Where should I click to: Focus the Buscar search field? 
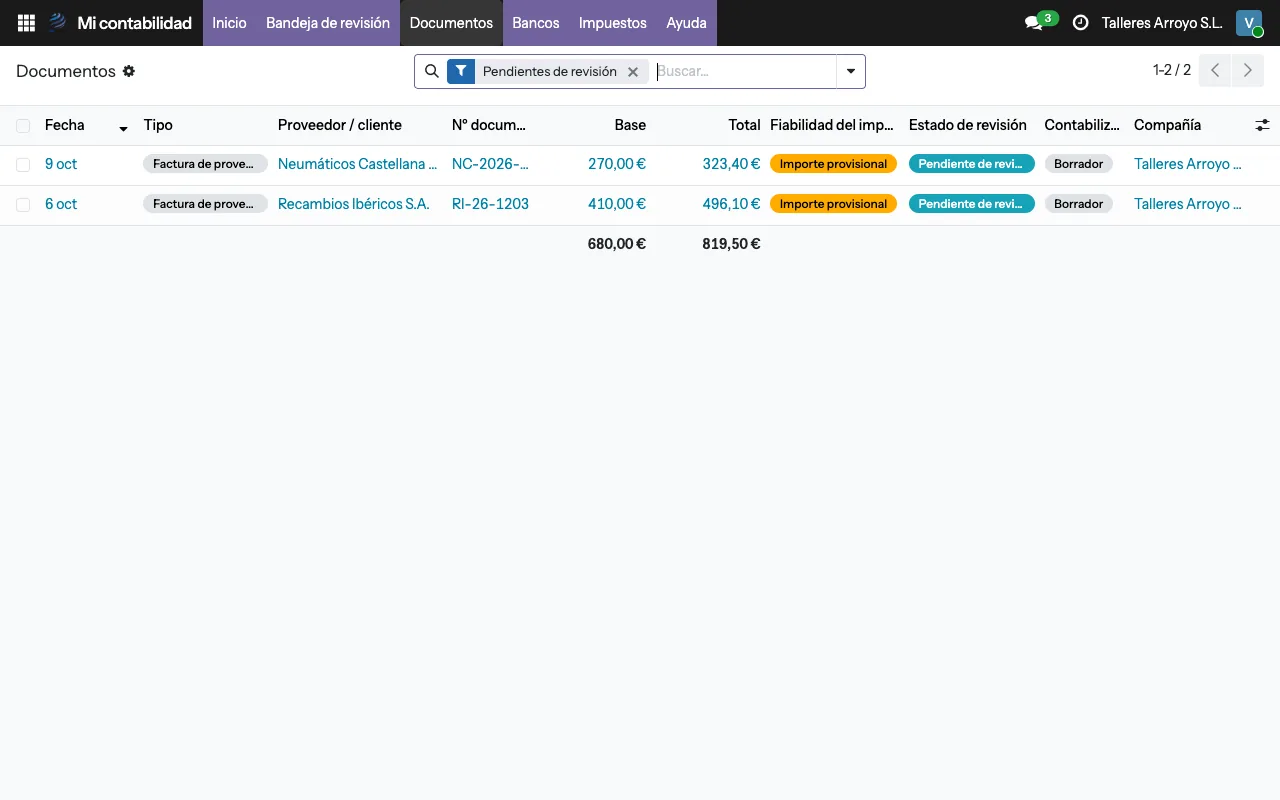[745, 71]
